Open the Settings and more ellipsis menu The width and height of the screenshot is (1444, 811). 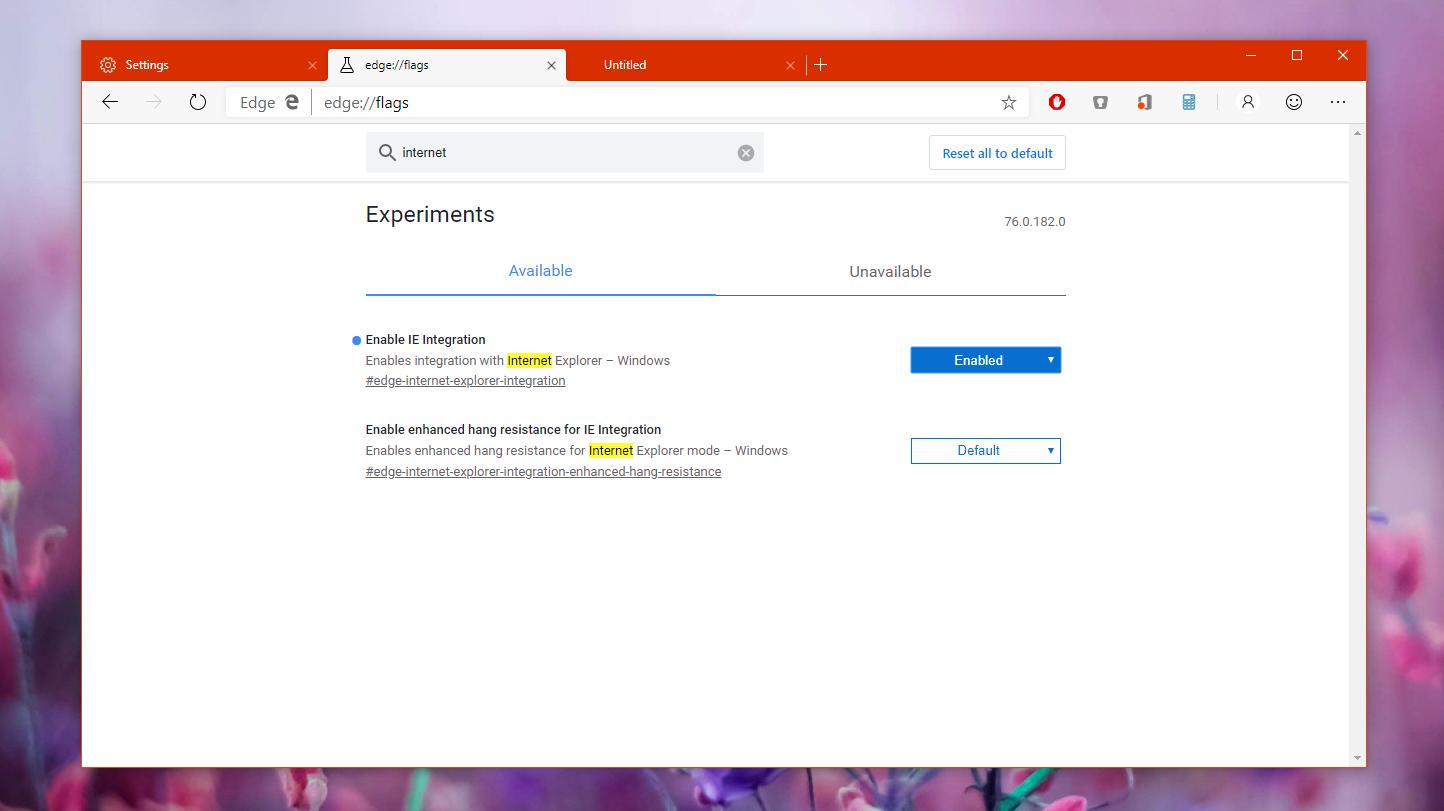point(1338,102)
